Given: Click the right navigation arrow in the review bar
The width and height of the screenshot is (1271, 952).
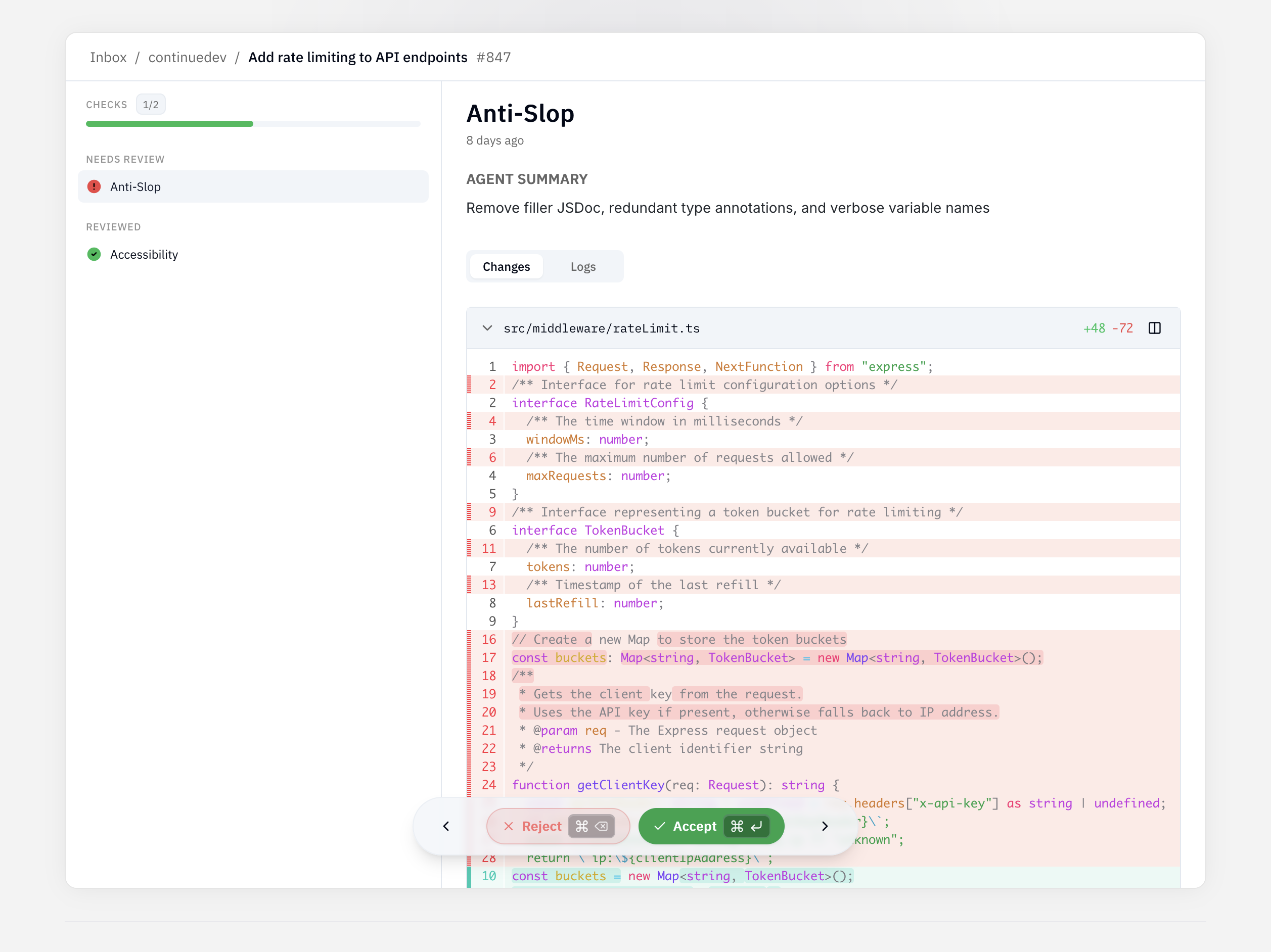Looking at the screenshot, I should pyautogui.click(x=825, y=826).
